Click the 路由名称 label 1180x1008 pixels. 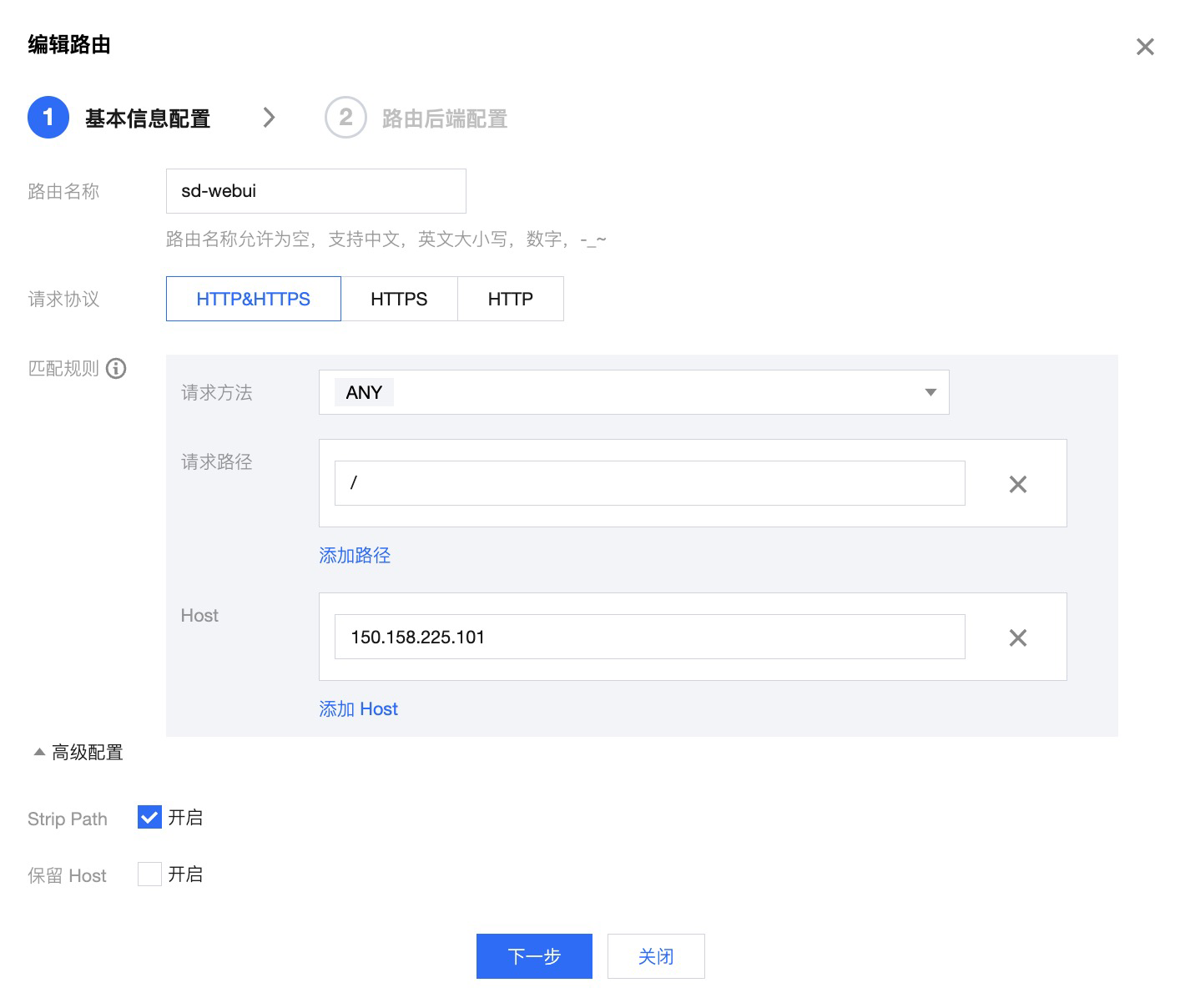63,191
